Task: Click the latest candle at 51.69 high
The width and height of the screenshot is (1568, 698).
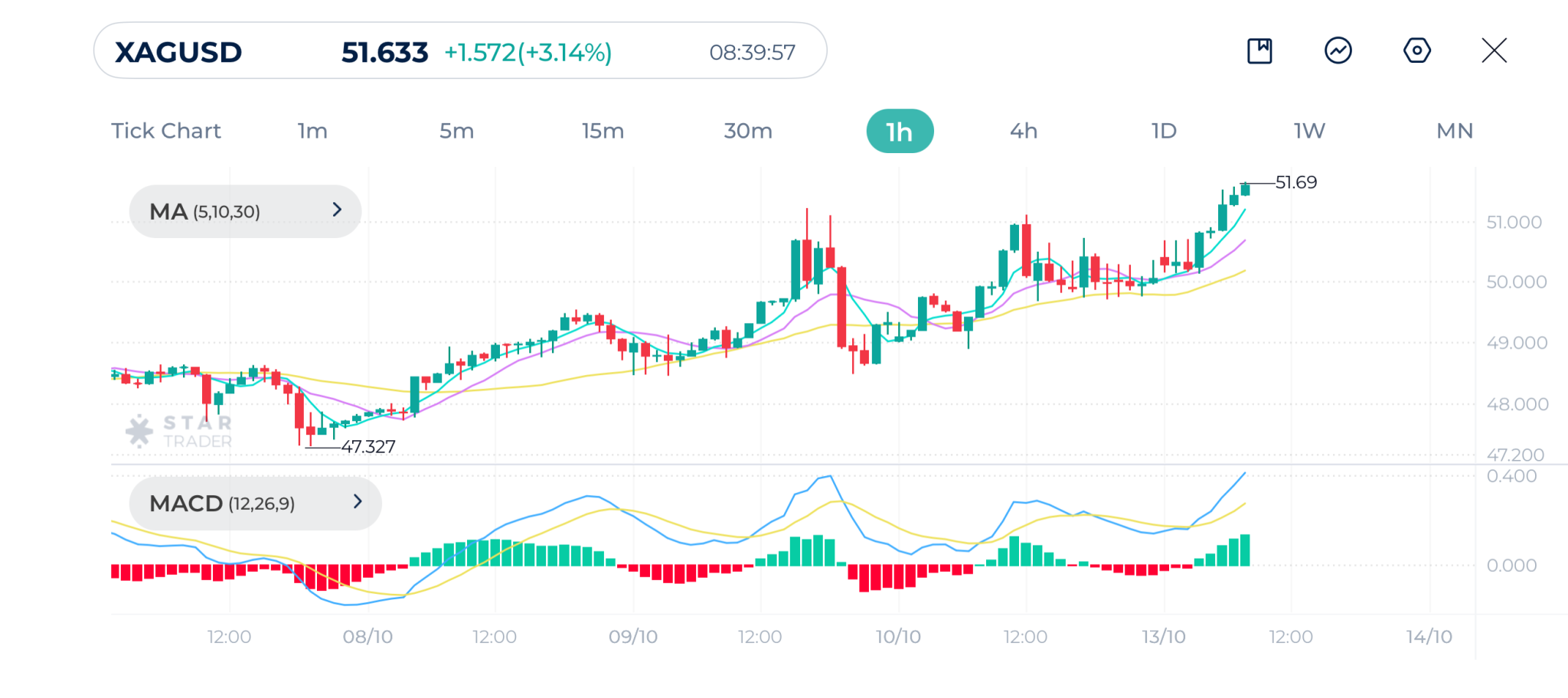Action: click(x=1246, y=189)
